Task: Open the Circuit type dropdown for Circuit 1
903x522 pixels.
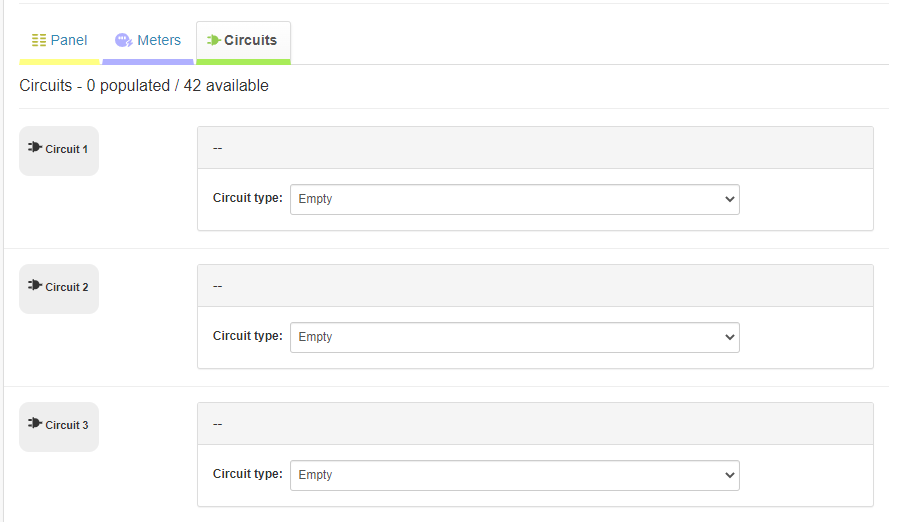Action: (514, 199)
